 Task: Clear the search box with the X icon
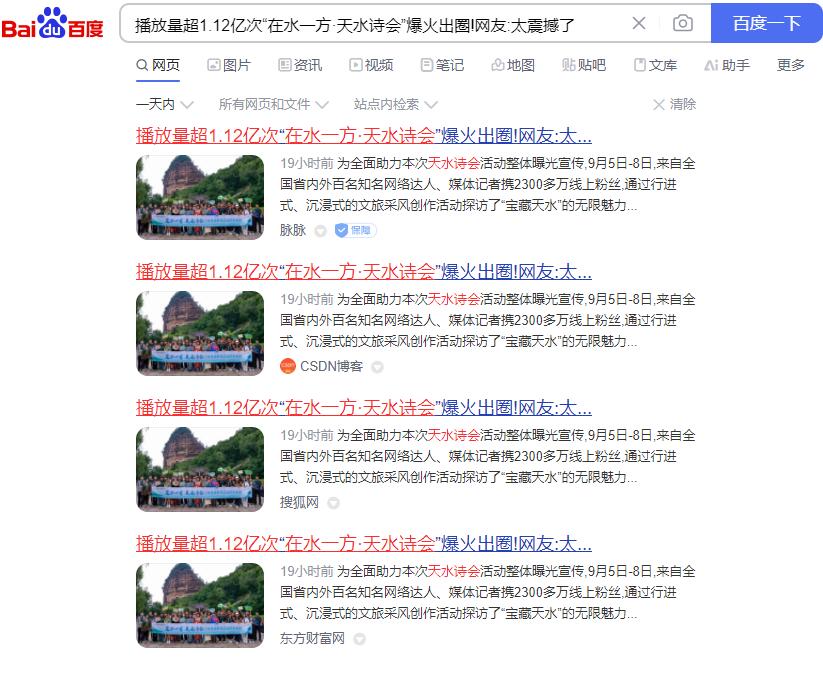(639, 23)
